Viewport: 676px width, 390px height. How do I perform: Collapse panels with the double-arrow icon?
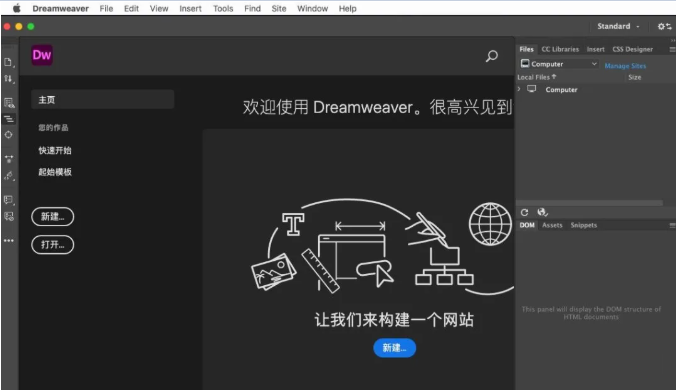[x=673, y=41]
